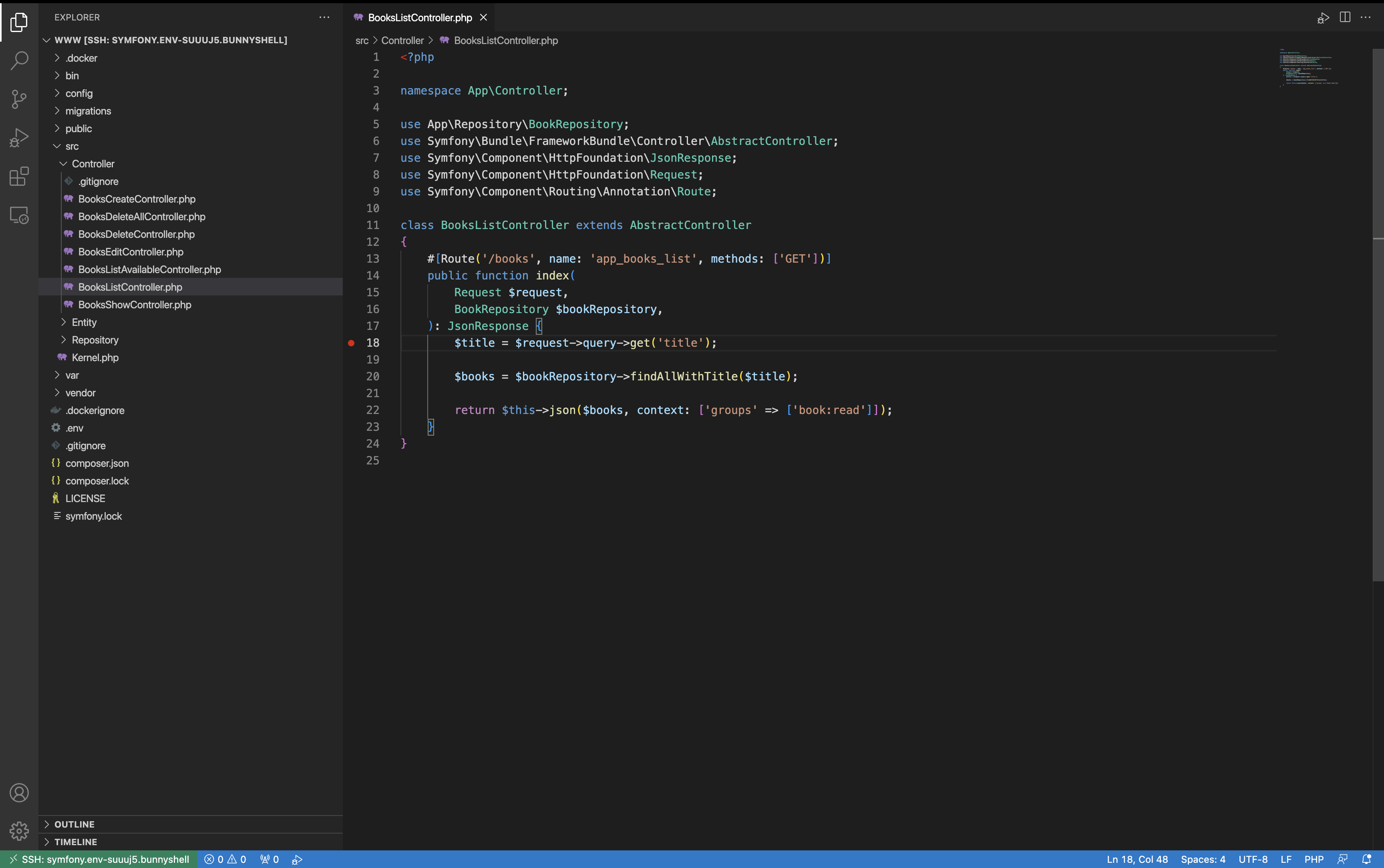Screen dimensions: 1384x868
Task: Open the Extensions view icon
Action: pyautogui.click(x=19, y=176)
